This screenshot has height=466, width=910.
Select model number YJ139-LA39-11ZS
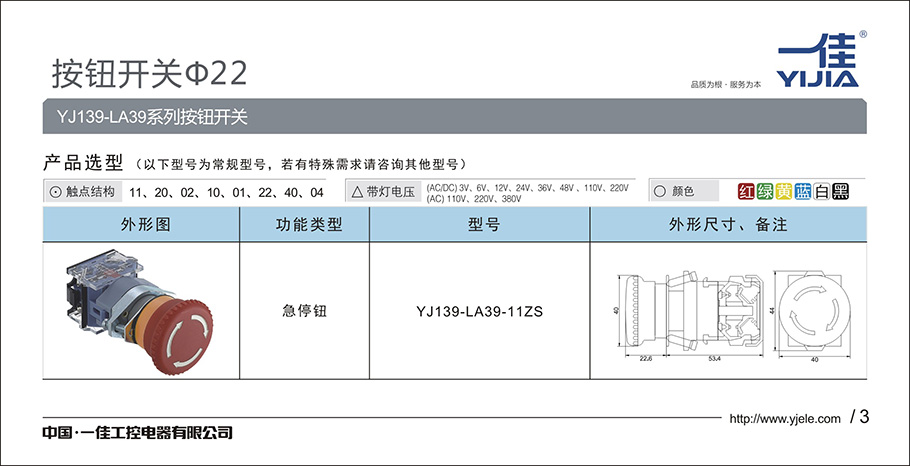click(x=479, y=311)
